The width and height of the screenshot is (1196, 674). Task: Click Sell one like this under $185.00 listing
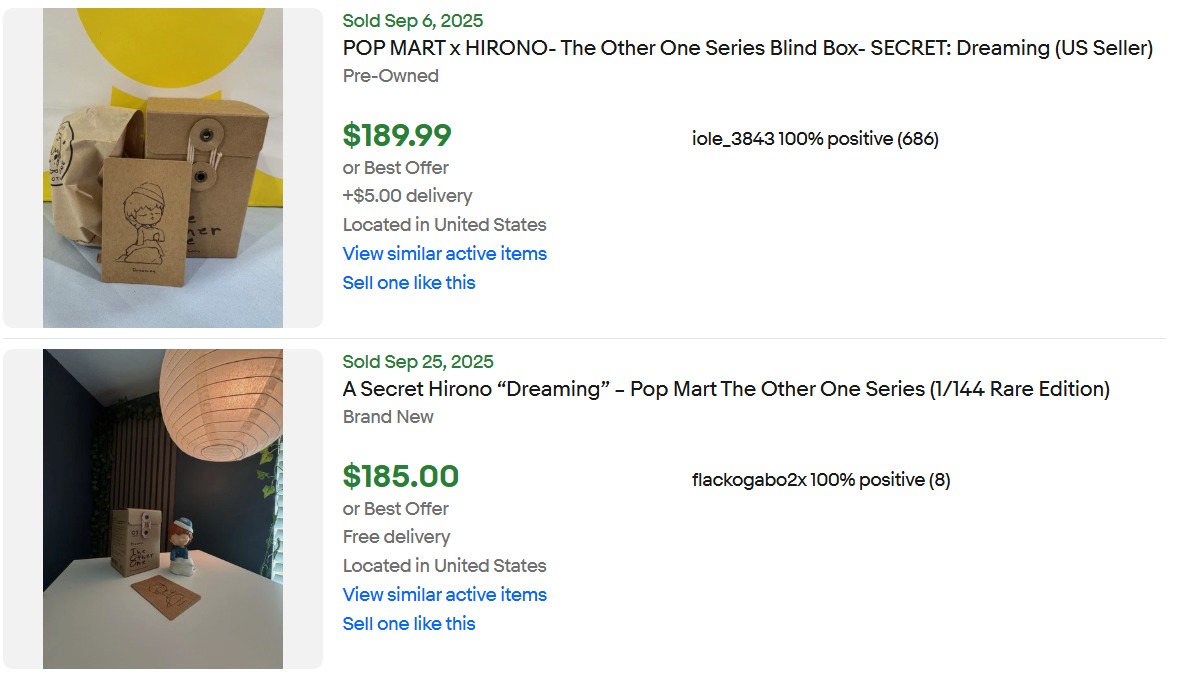click(x=408, y=624)
